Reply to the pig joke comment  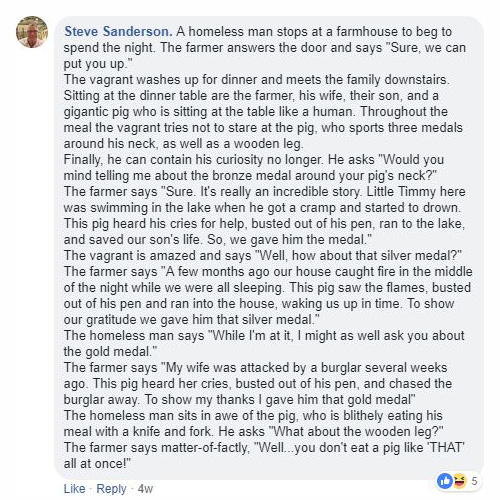[111, 489]
